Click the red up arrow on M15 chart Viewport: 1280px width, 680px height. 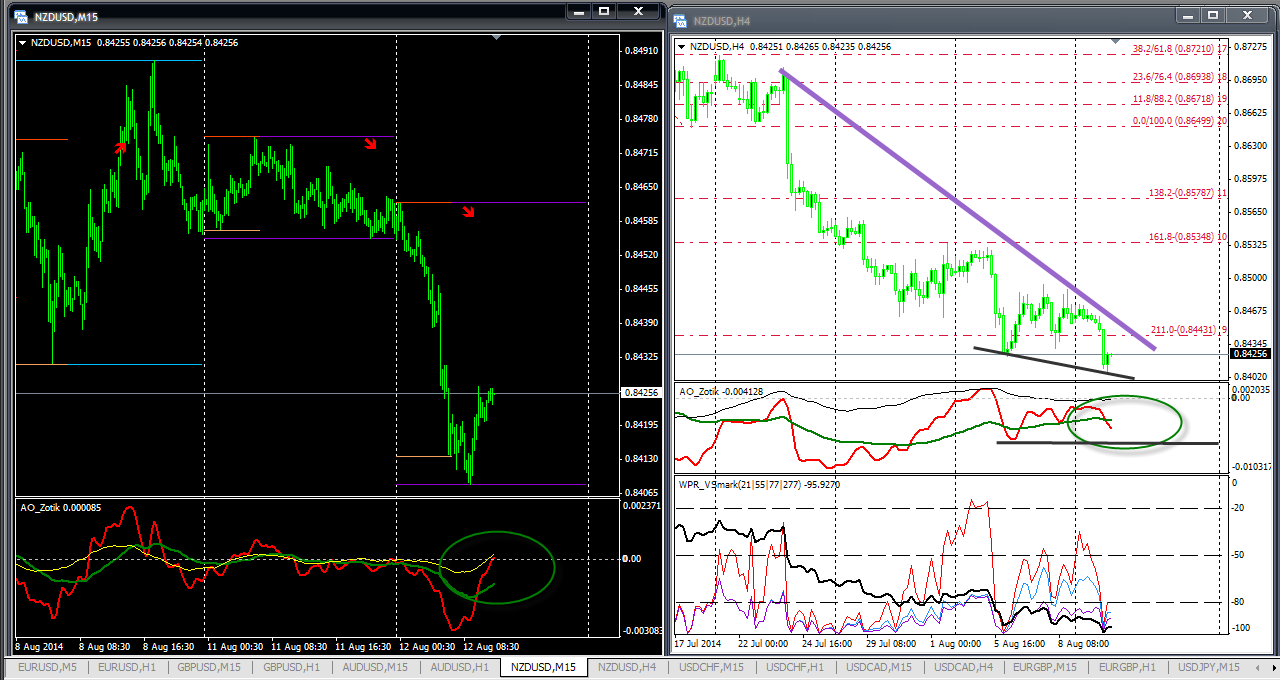click(120, 148)
